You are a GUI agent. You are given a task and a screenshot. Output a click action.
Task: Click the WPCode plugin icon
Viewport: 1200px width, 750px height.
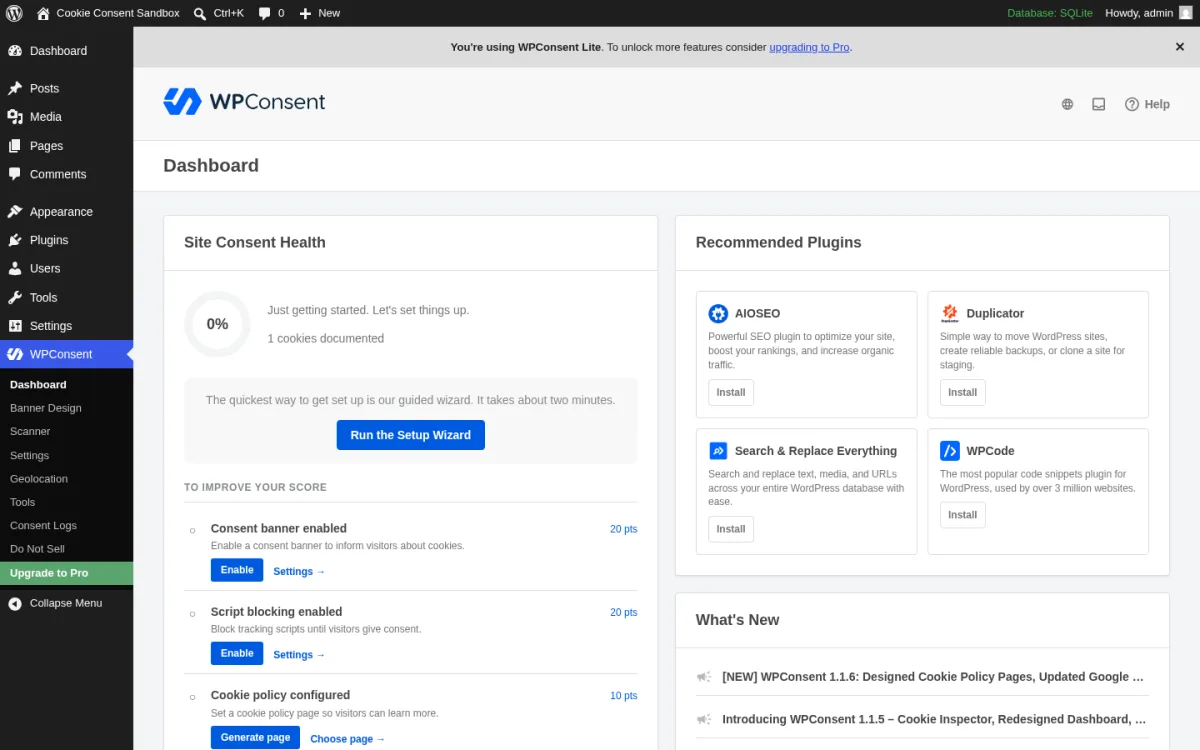point(950,451)
